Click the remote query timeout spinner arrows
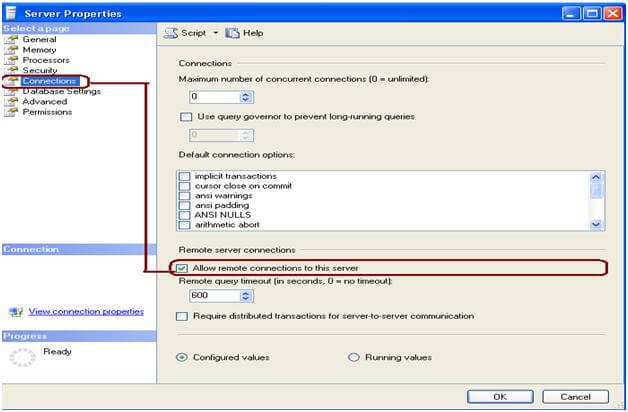Viewport: 628px width, 412px height. 246,295
